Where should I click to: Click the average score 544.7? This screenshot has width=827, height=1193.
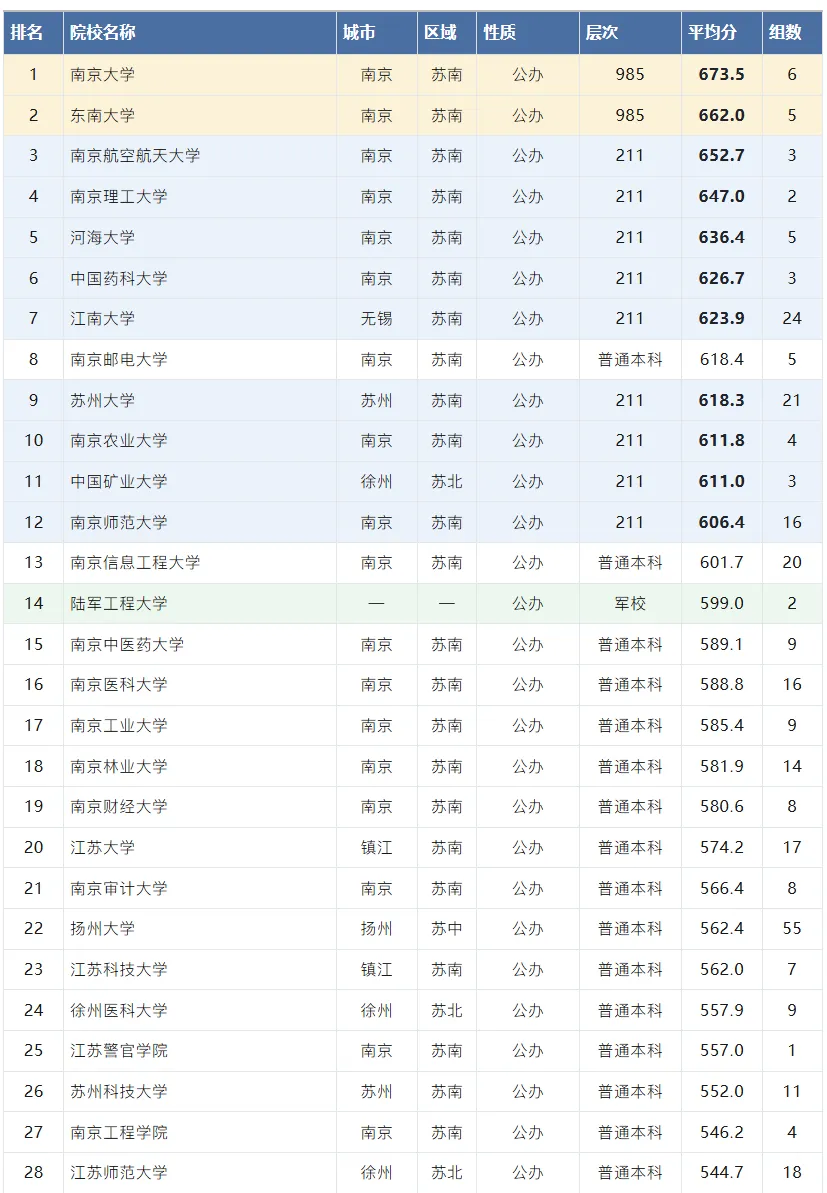(721, 1172)
